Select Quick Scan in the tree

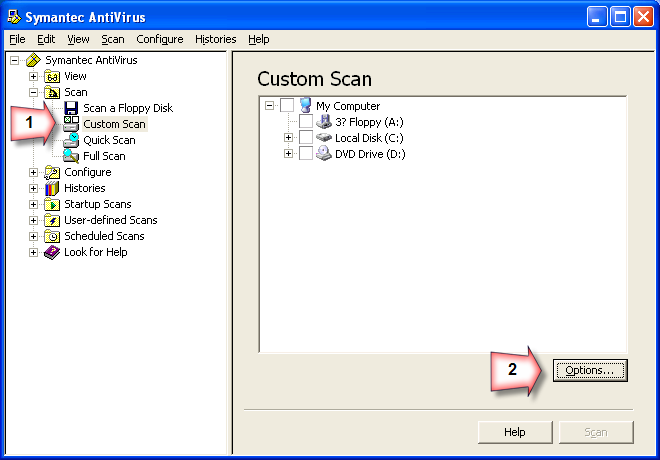point(109,140)
